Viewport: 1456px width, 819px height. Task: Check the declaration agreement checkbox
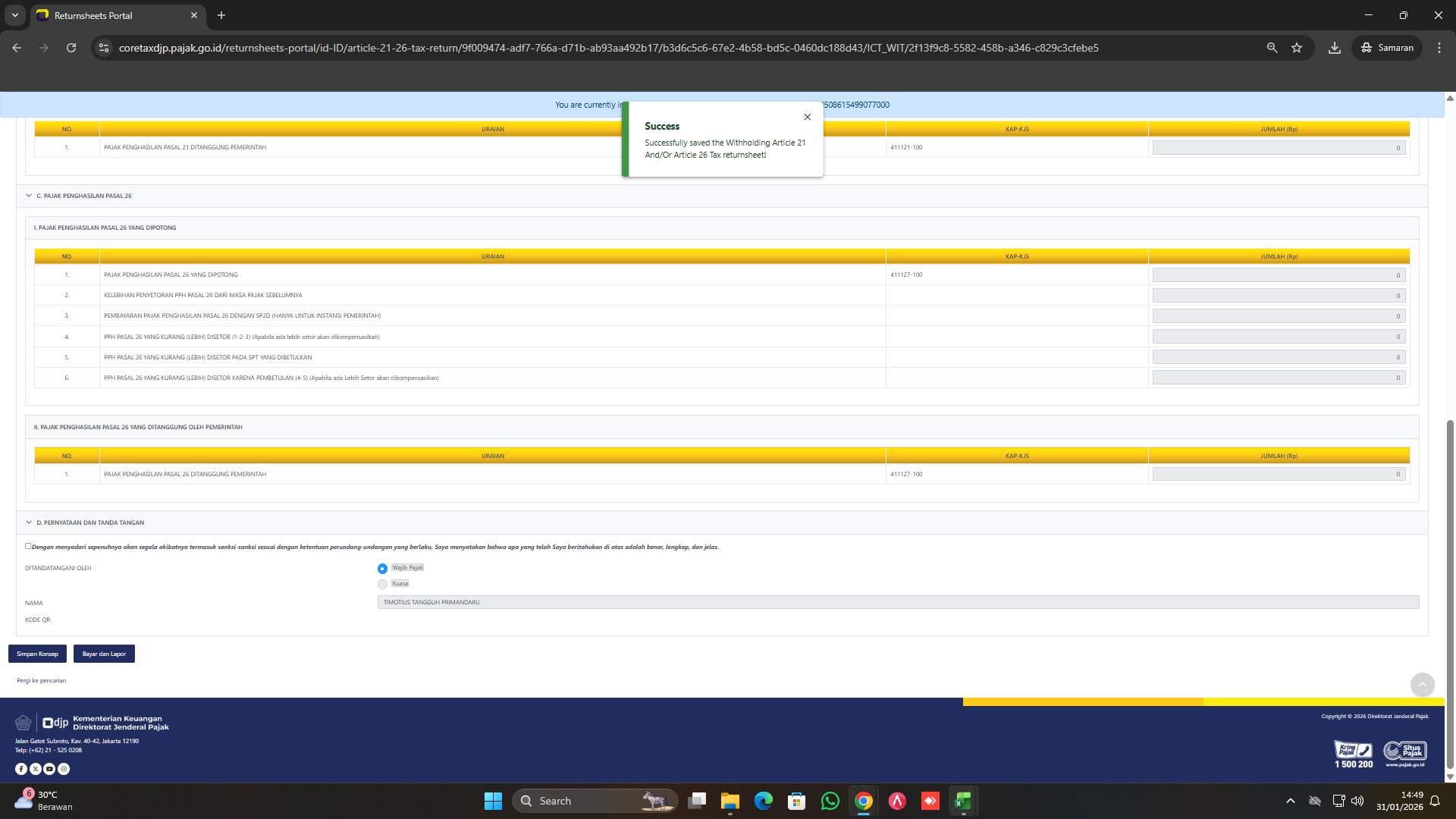point(28,546)
